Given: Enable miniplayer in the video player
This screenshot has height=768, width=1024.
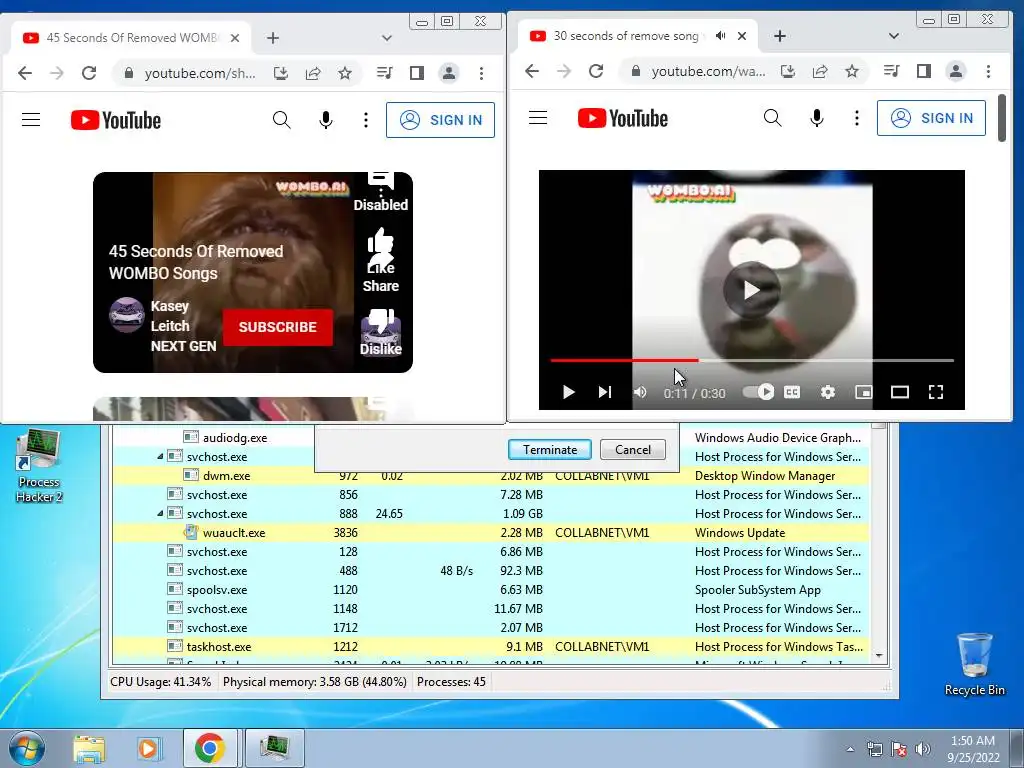Looking at the screenshot, I should pyautogui.click(x=863, y=392).
